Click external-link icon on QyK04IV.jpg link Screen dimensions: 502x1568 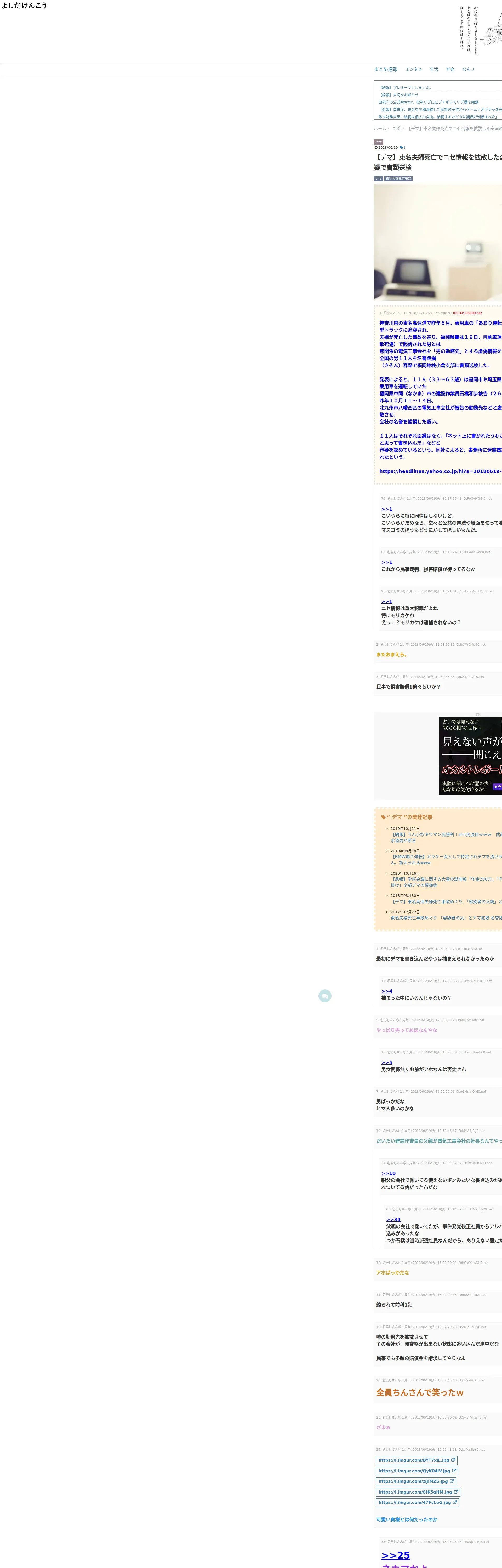click(454, 1471)
